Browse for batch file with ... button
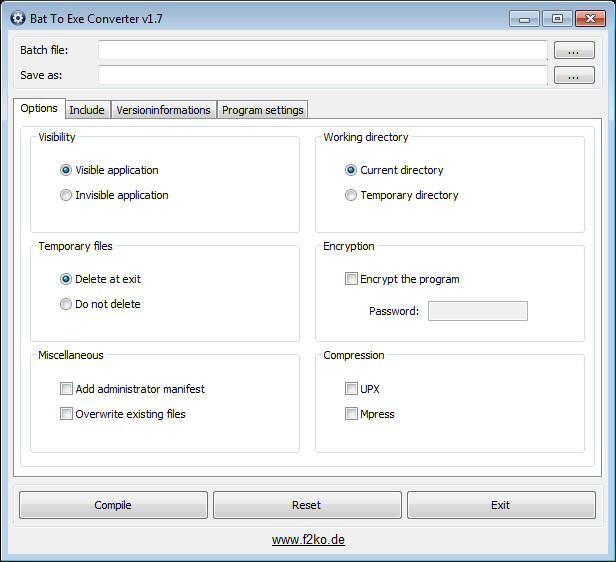Viewport: 616px width, 562px height. pyautogui.click(x=574, y=50)
